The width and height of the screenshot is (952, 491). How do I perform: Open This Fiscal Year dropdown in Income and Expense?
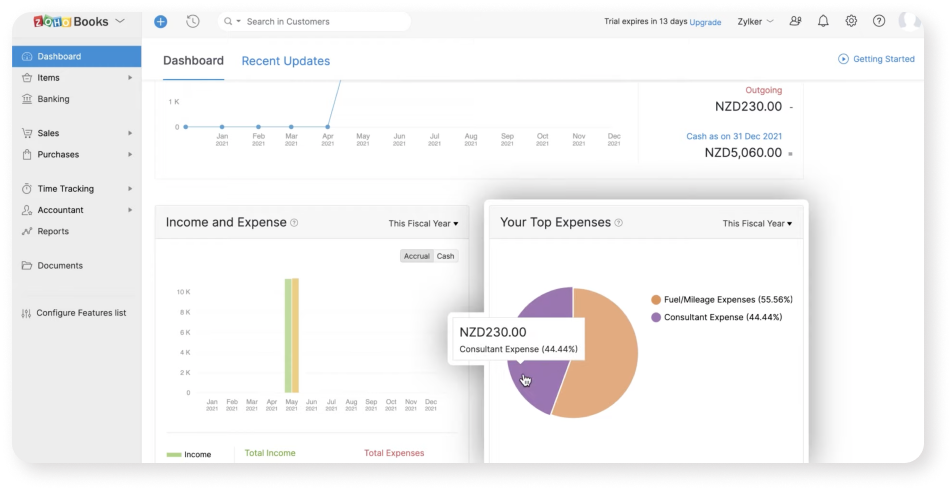point(423,223)
